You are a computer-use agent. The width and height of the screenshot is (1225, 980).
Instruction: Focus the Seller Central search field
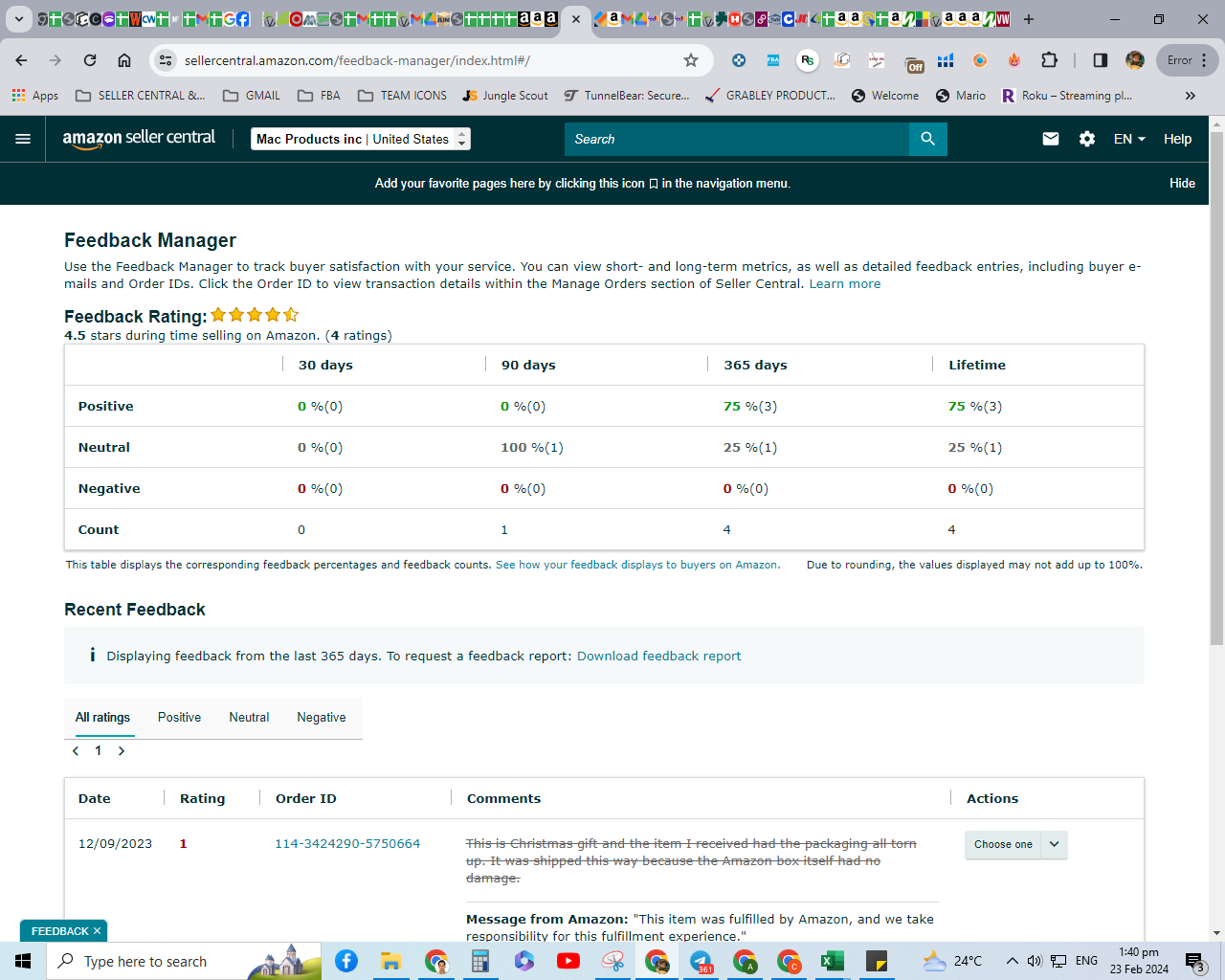coord(737,139)
